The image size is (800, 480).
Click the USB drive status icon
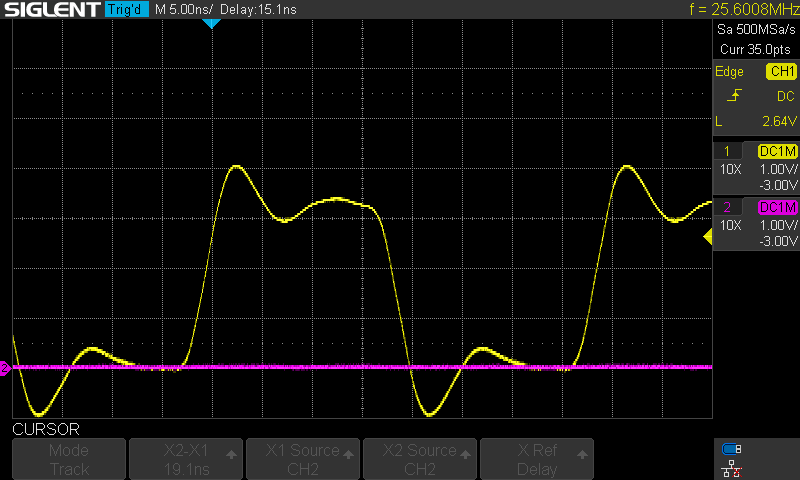tap(731, 449)
